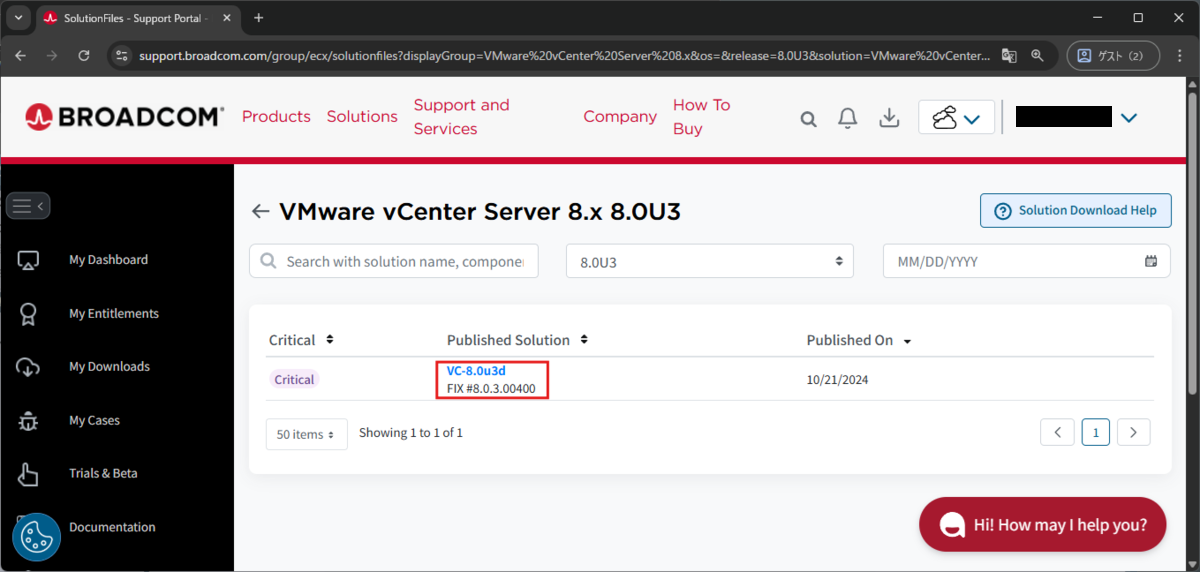This screenshot has width=1200, height=572.
Task: Go to next page arrow
Action: click(1133, 432)
